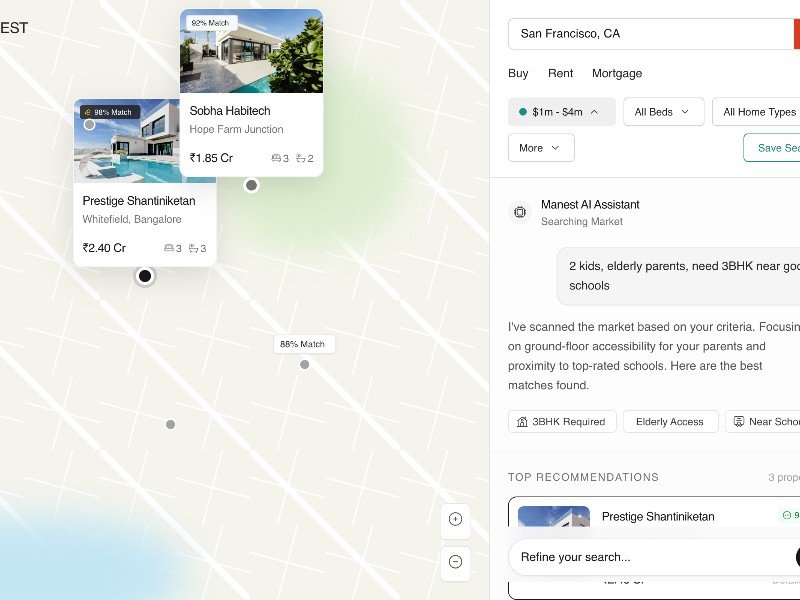Click the Save Search button
The width and height of the screenshot is (800, 600).
(775, 148)
